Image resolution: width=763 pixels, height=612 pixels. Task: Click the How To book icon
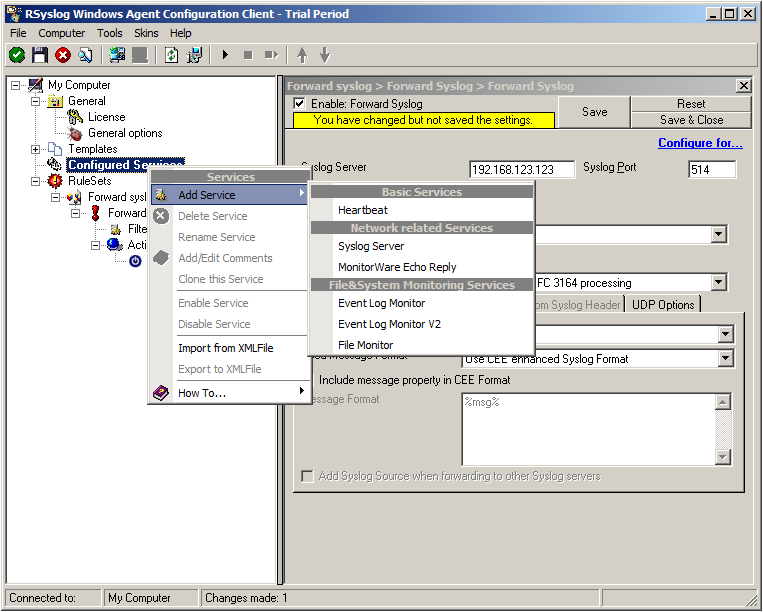[x=161, y=393]
